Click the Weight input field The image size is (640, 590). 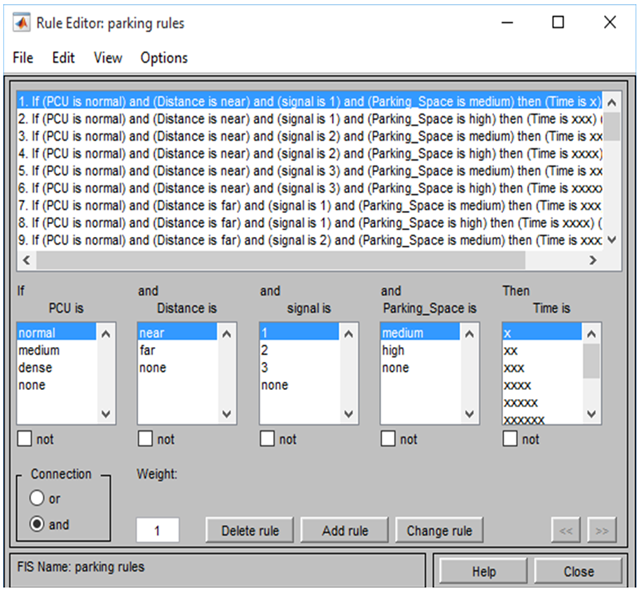[158, 530]
